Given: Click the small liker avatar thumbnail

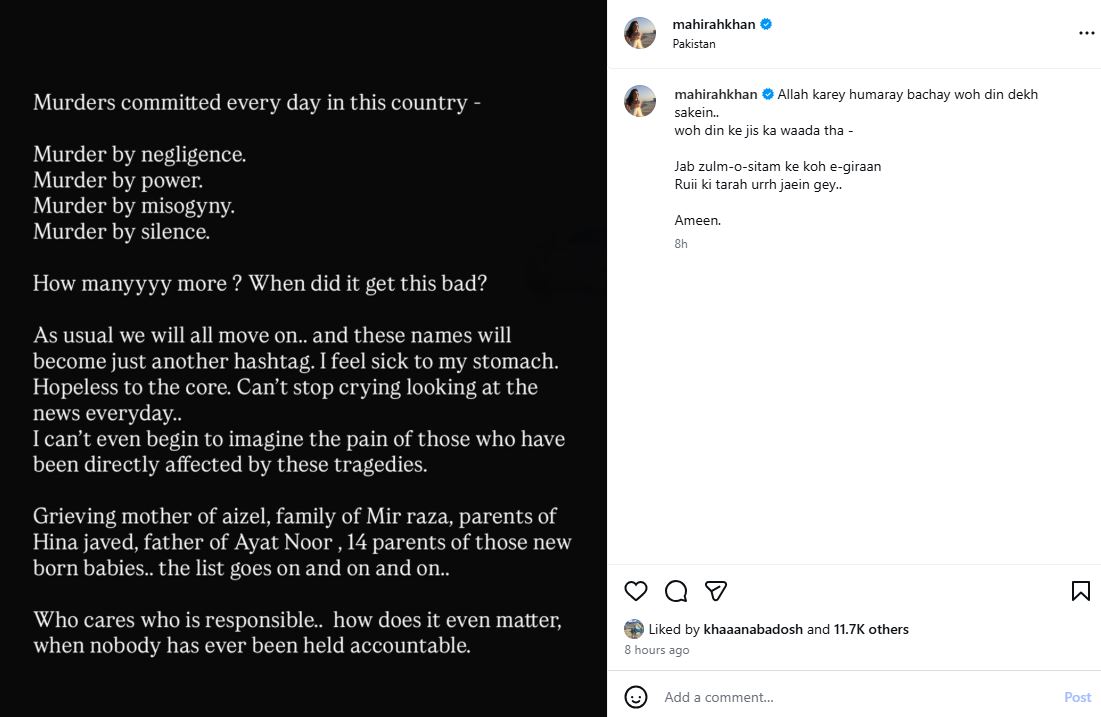Looking at the screenshot, I should coord(633,629).
